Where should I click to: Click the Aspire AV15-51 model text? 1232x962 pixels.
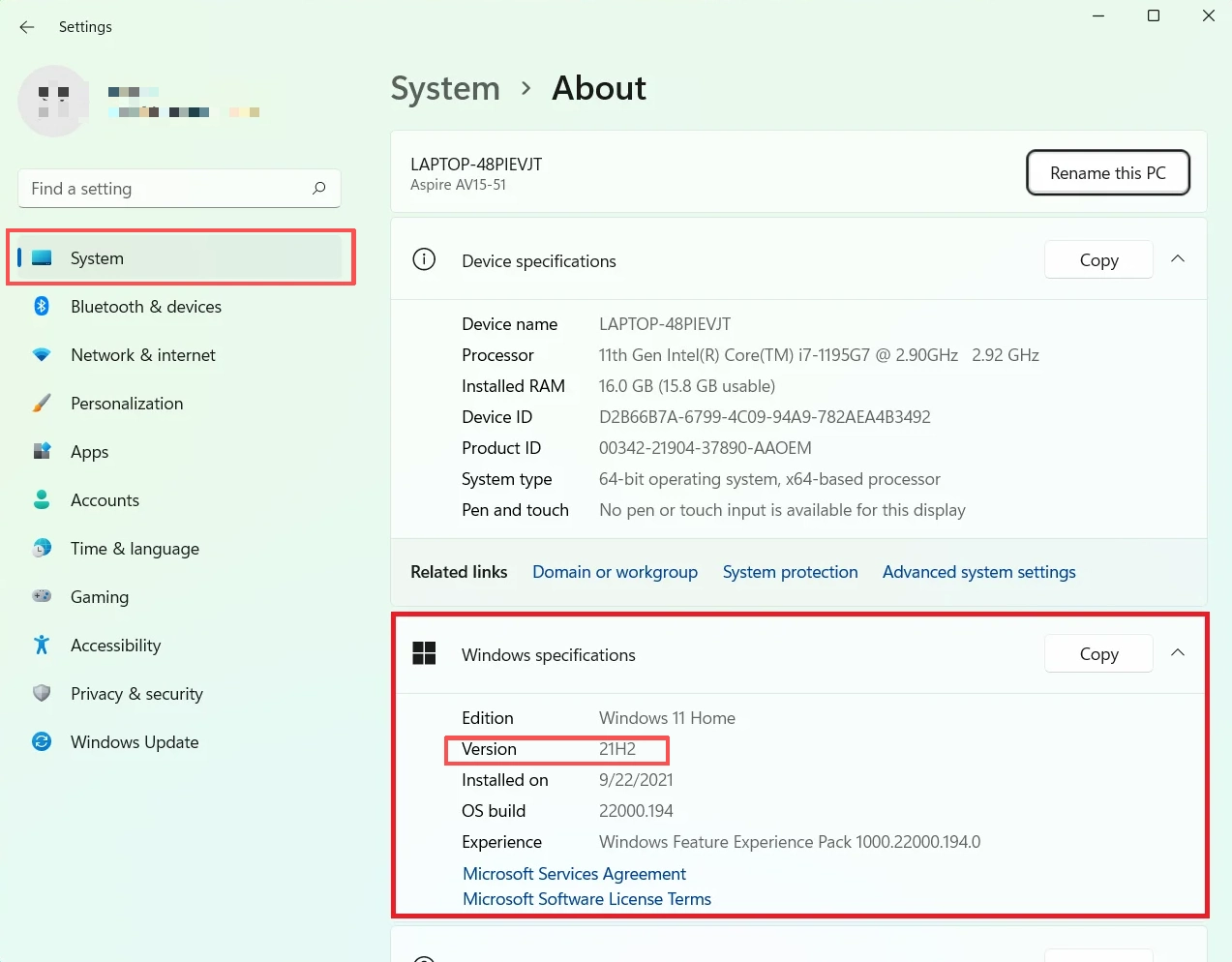point(458,185)
